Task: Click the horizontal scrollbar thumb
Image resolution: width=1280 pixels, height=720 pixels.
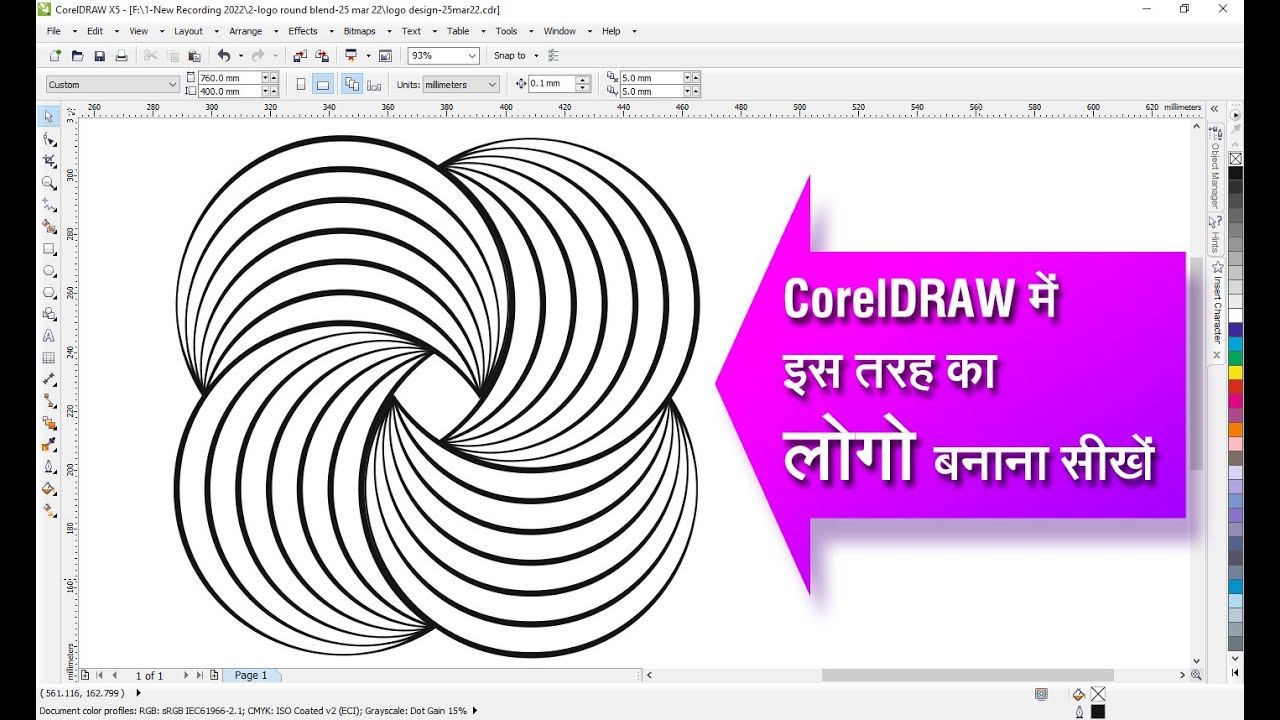Action: coord(967,675)
